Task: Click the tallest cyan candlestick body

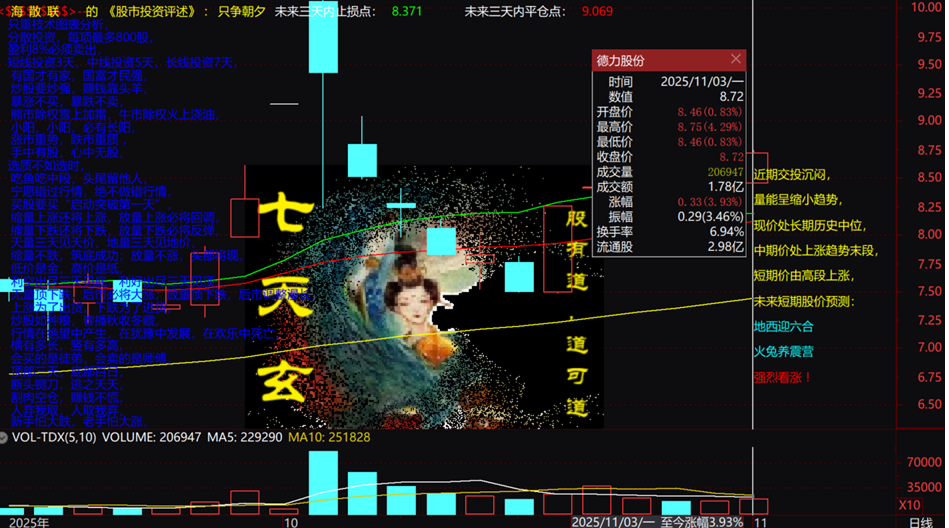Action: (323, 36)
